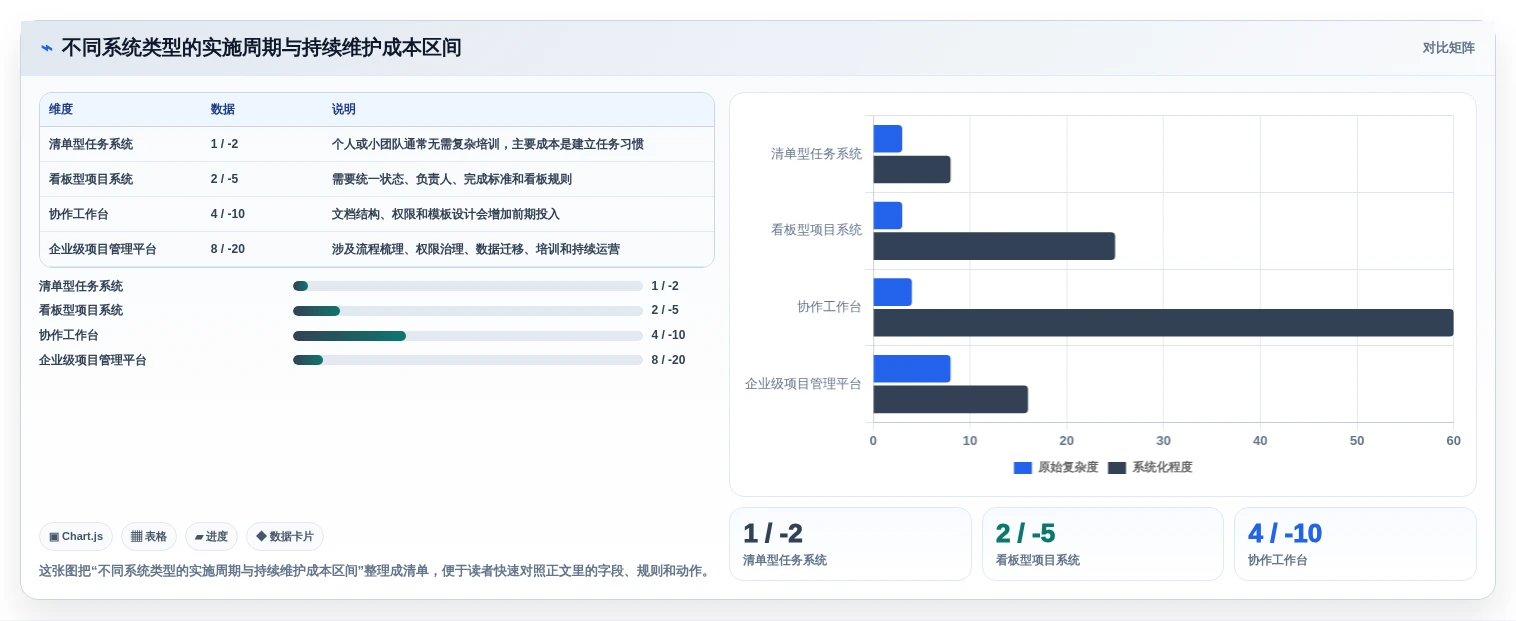Toggle the 系统化程度 legend swatch
The width and height of the screenshot is (1516, 621).
click(x=1117, y=468)
